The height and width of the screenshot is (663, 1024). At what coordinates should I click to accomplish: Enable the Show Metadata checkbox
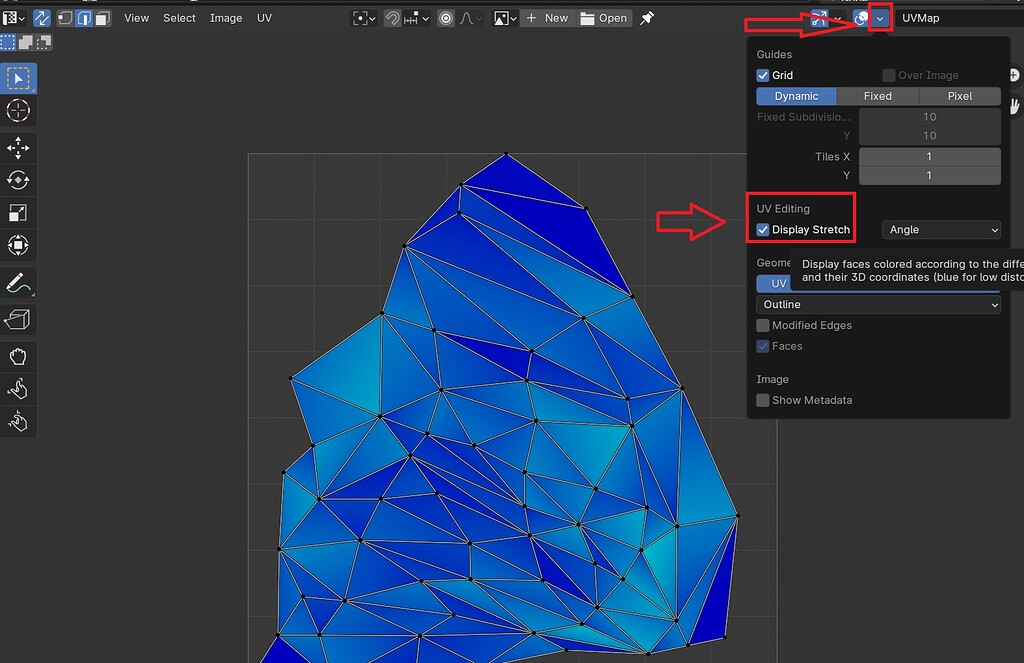click(763, 400)
